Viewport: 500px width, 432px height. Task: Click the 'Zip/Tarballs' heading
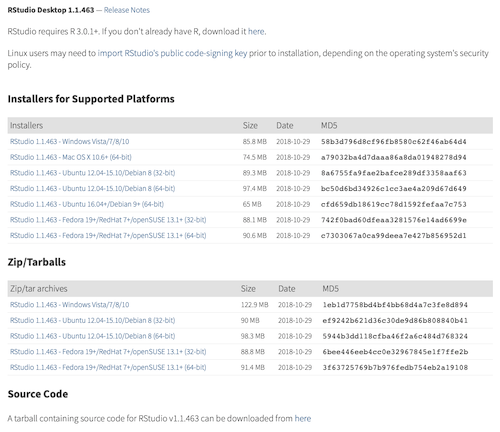[x=37, y=262]
